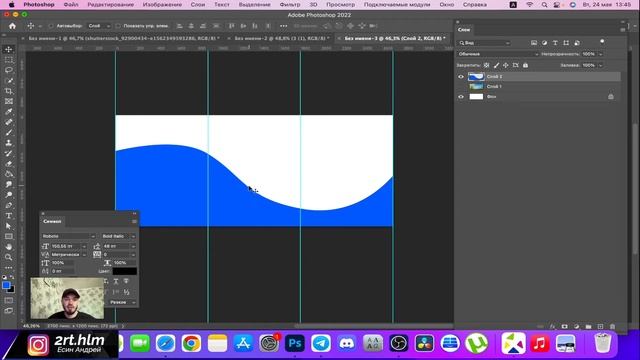Open the layer filter Вид dropdown
This screenshot has height=360, width=640.
click(x=484, y=43)
